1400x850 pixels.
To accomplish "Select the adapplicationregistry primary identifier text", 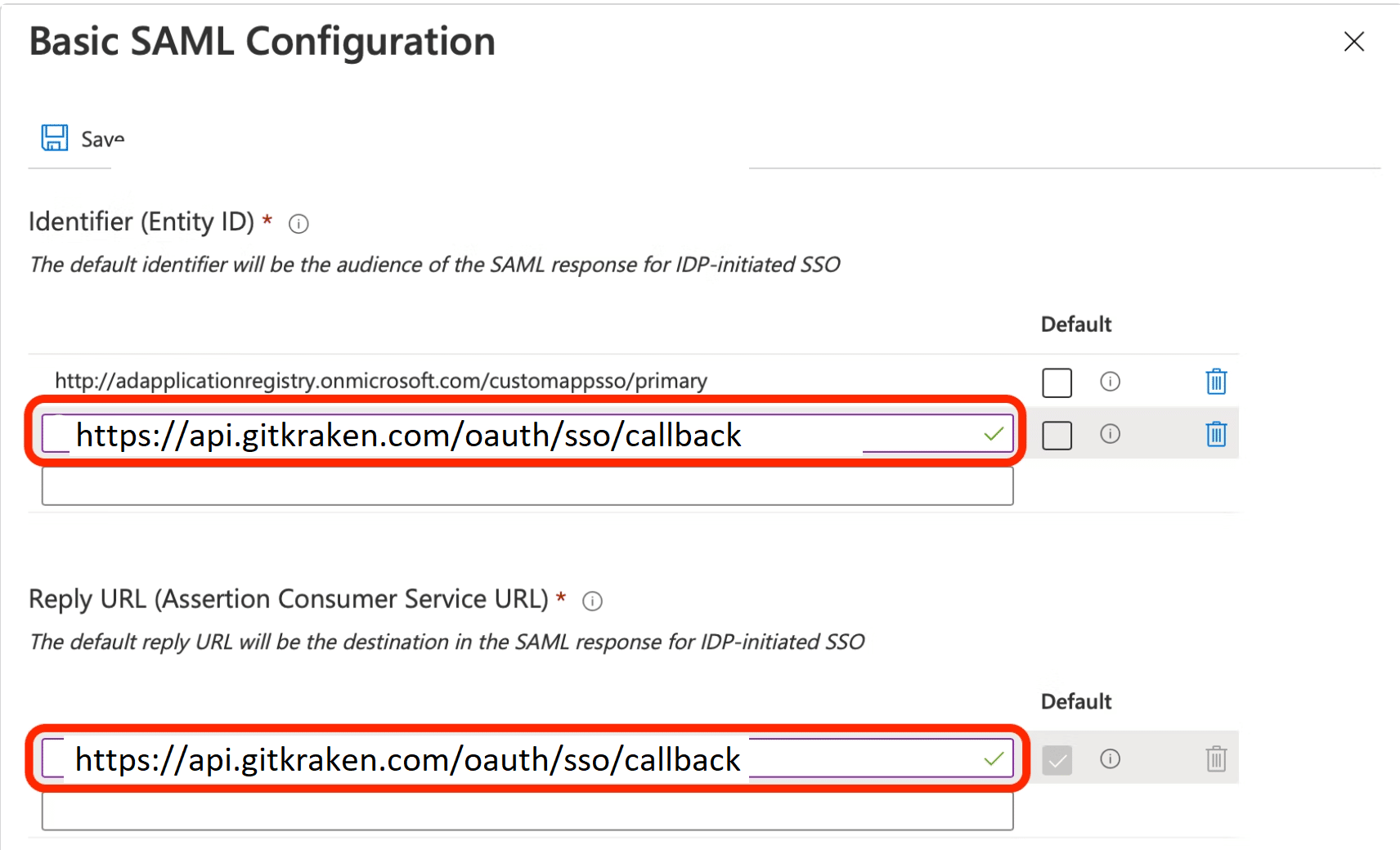I will point(381,381).
